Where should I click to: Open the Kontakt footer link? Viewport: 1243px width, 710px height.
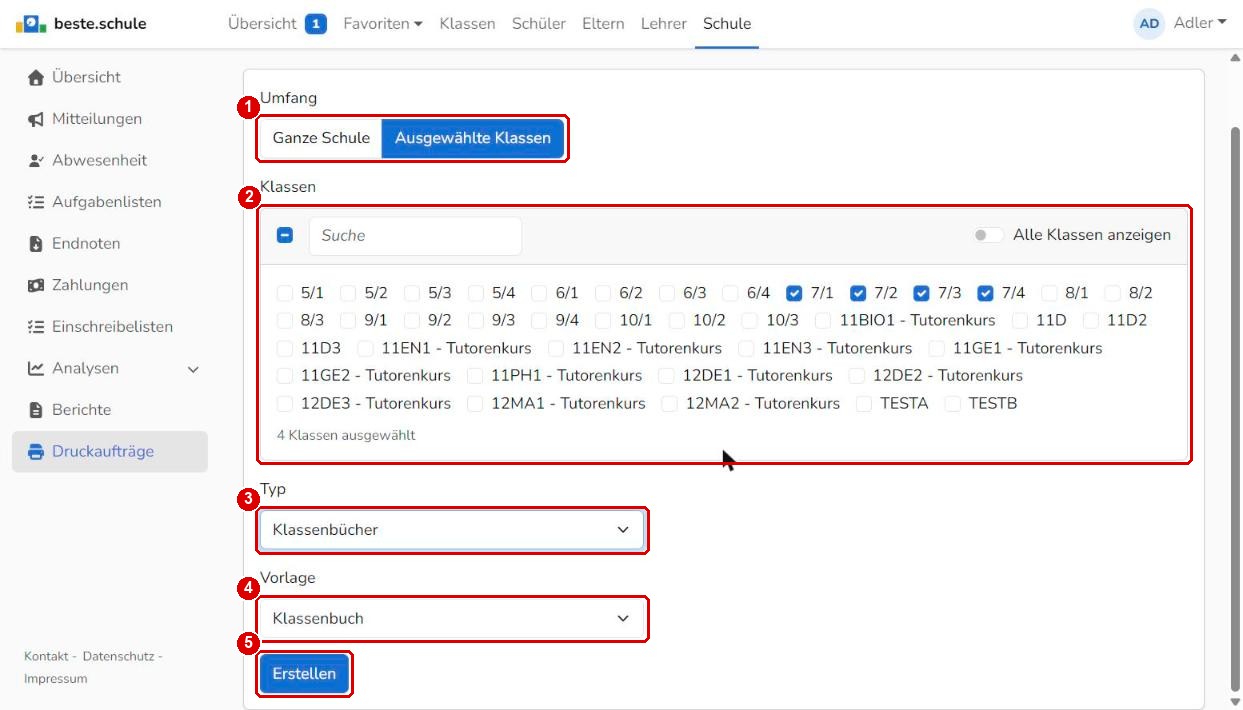[47, 656]
